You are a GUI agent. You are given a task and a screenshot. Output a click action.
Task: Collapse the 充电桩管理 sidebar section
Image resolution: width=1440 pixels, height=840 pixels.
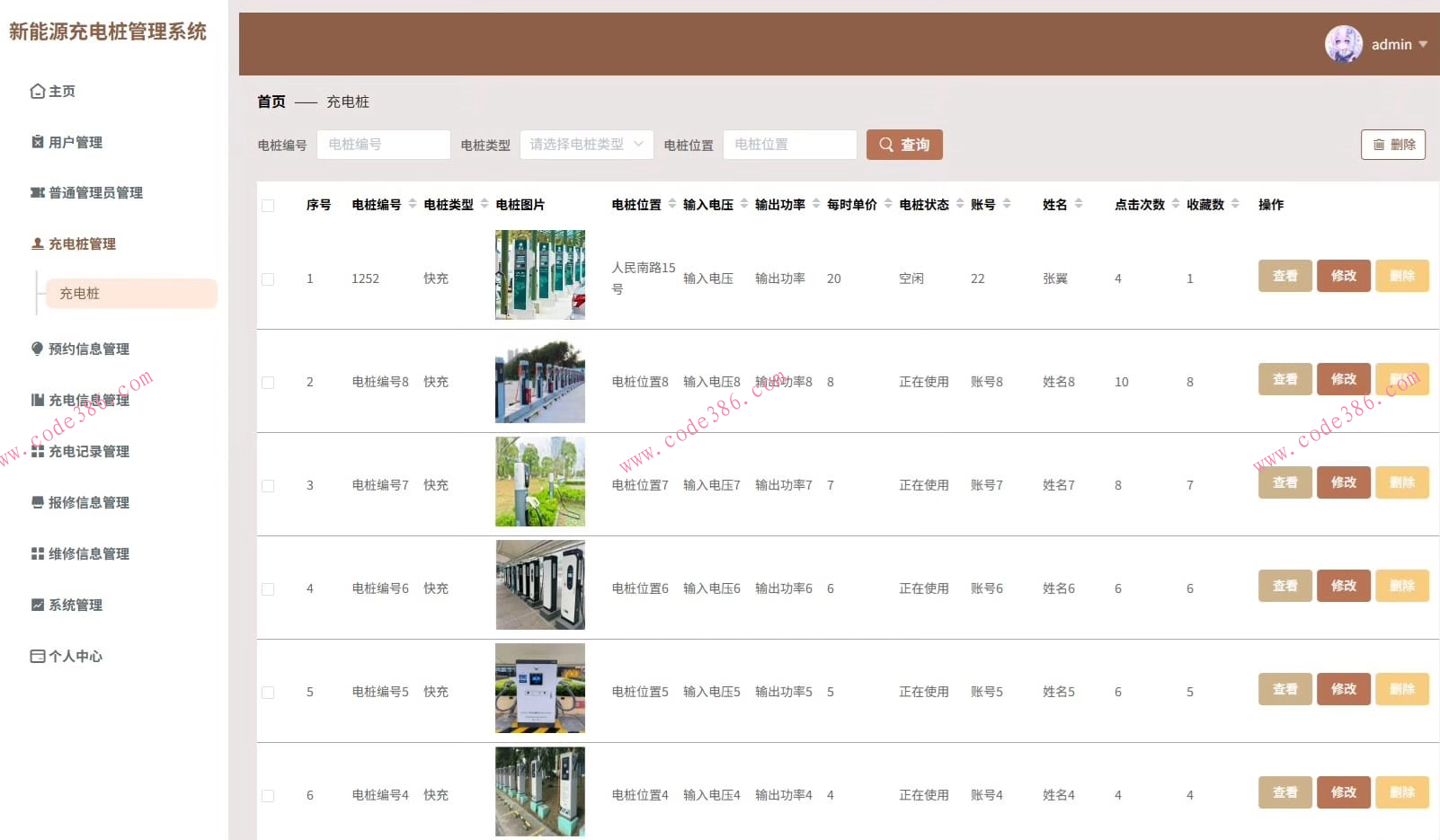pos(82,243)
